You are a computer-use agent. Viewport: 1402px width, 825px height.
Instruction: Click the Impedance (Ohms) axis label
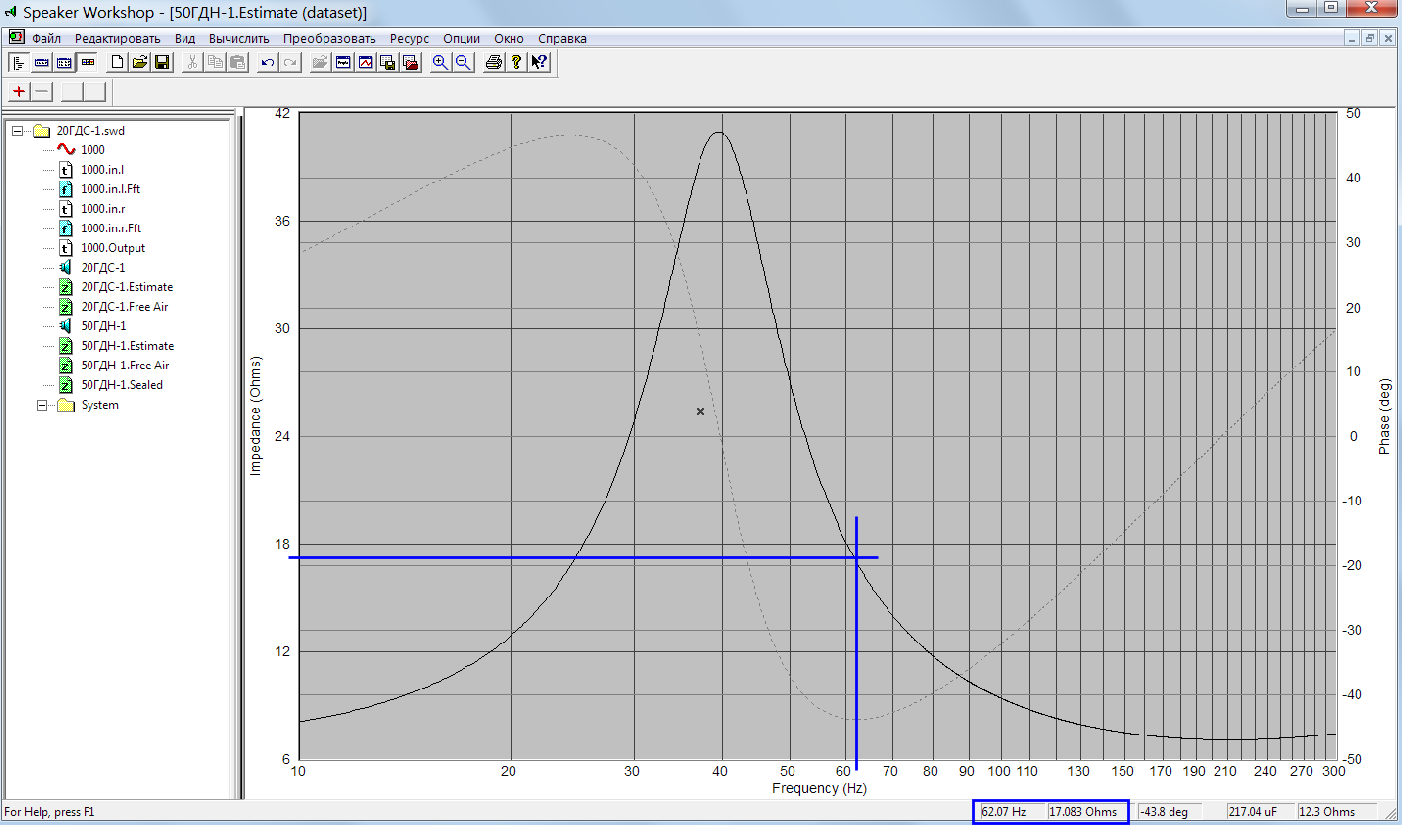[x=255, y=414]
